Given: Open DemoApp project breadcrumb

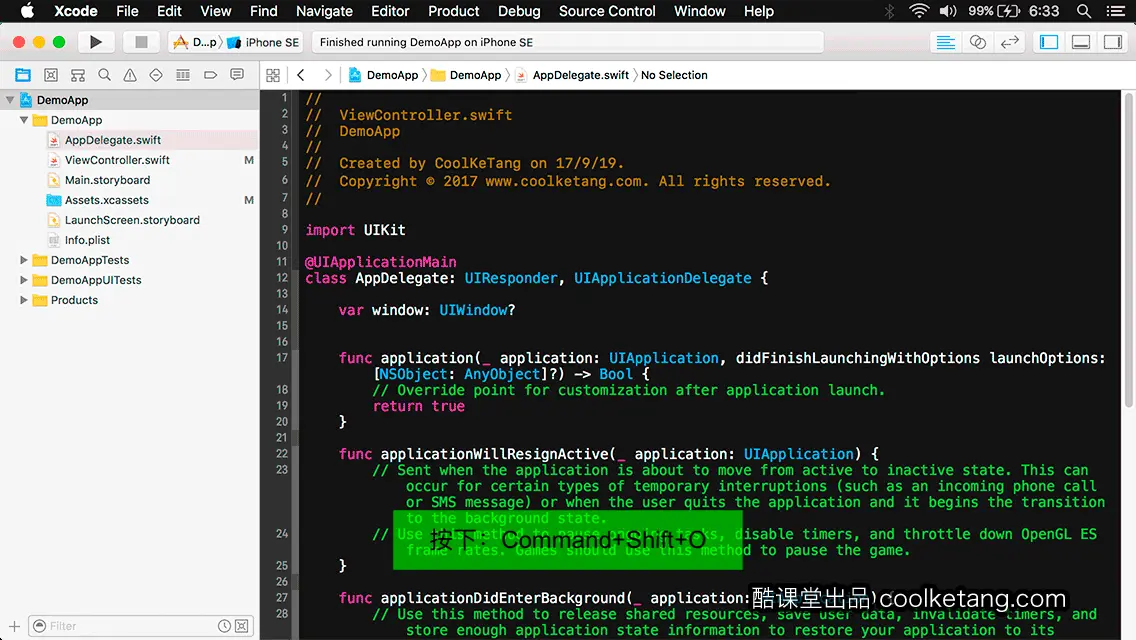Looking at the screenshot, I should (383, 75).
